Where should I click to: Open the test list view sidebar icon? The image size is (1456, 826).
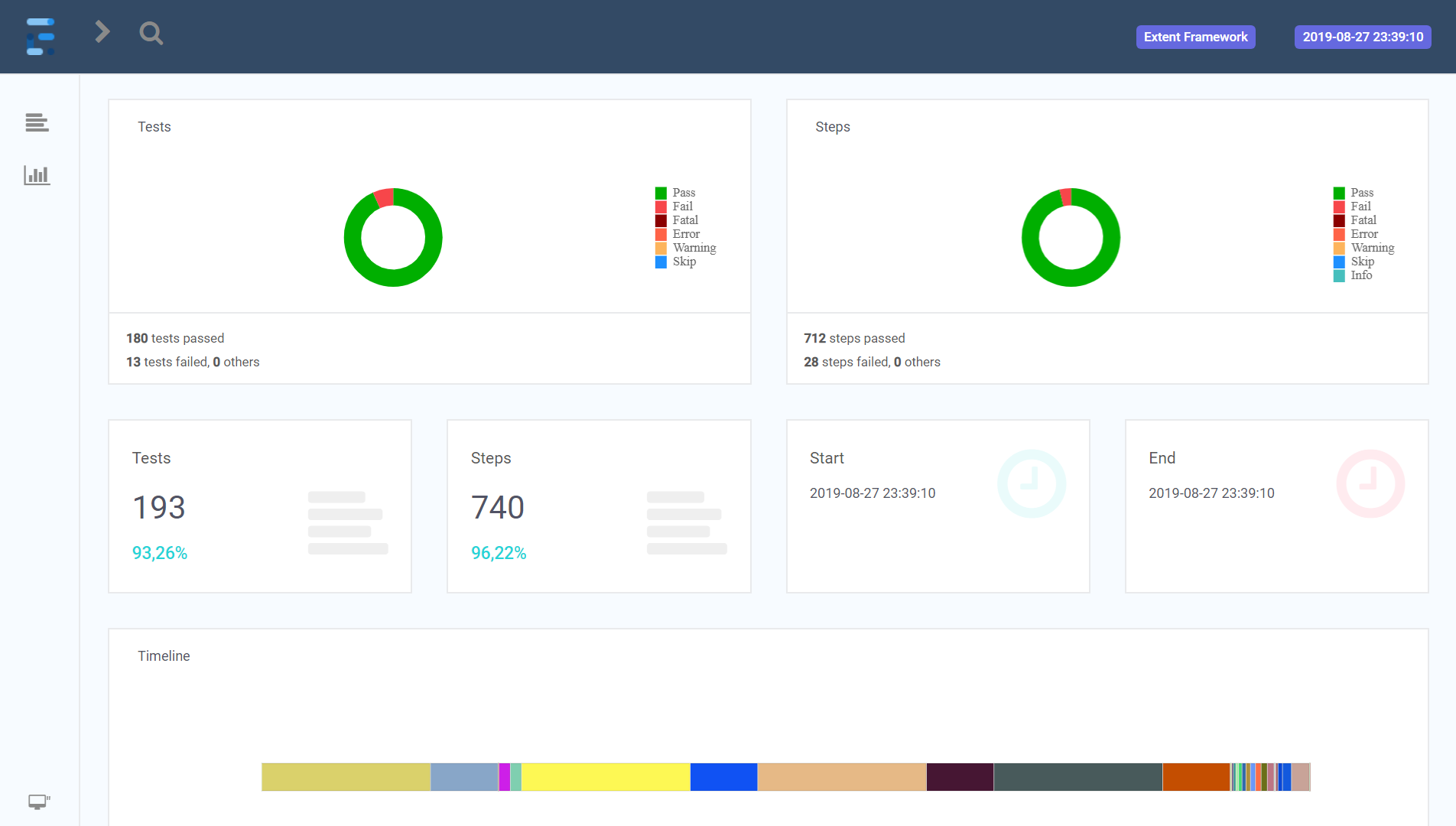[x=37, y=122]
